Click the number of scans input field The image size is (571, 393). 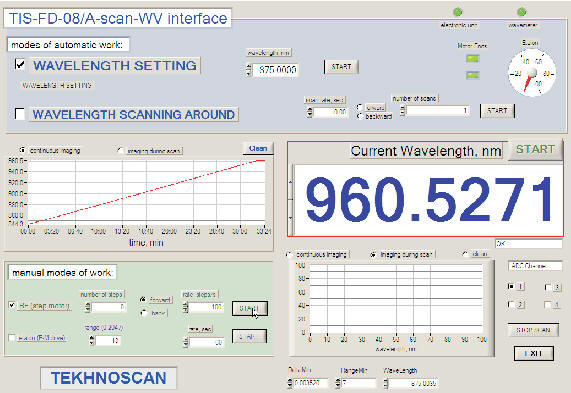[438, 110]
